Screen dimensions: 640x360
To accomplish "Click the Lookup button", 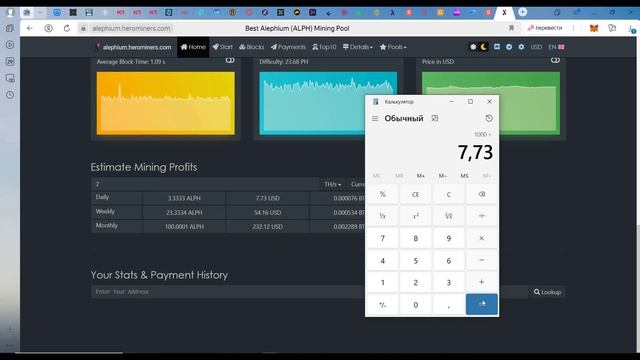I will 547,292.
